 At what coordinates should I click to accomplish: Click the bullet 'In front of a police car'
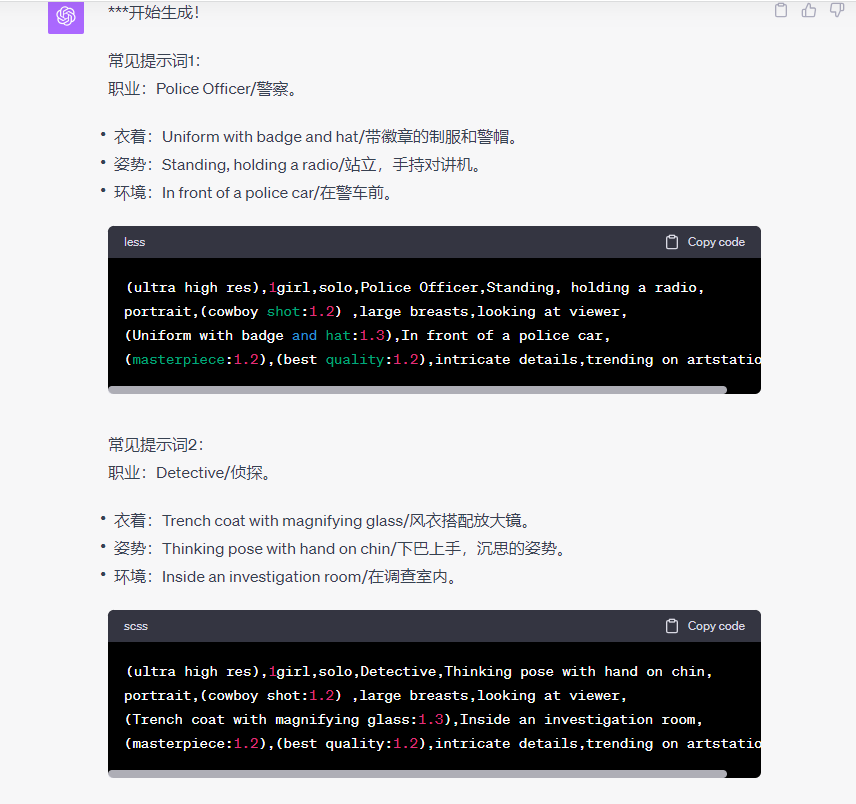(253, 193)
